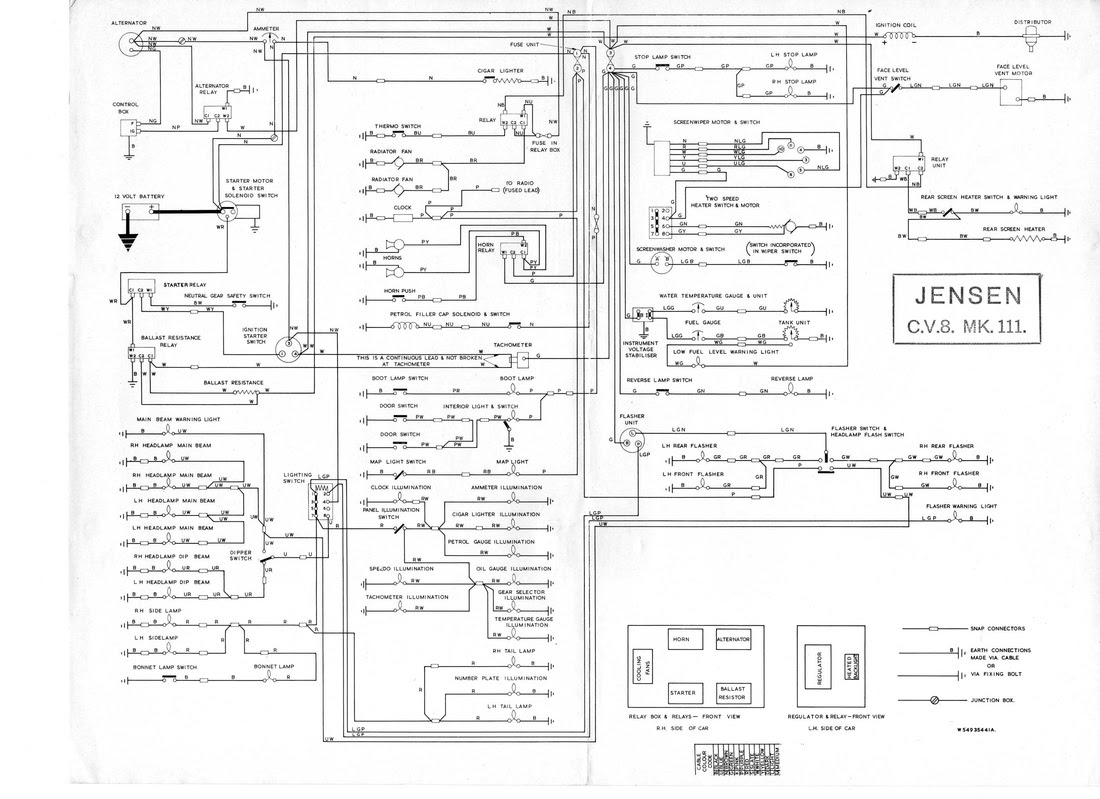Screen dimensions: 1100x799
Task: Click the ALTERNATOR box in relay diagram
Action: click(732, 640)
